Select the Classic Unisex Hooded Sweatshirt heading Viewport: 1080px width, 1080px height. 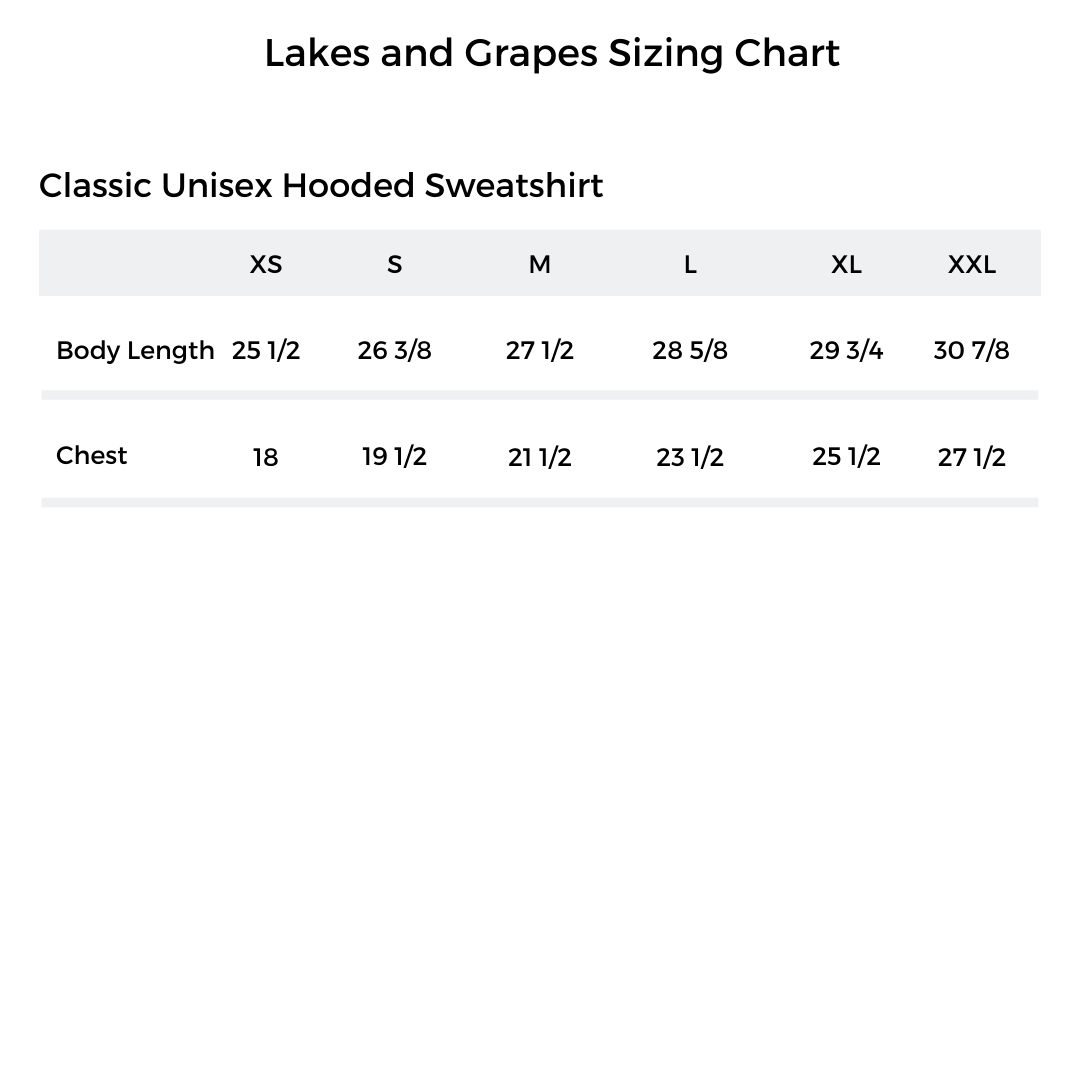(x=320, y=186)
